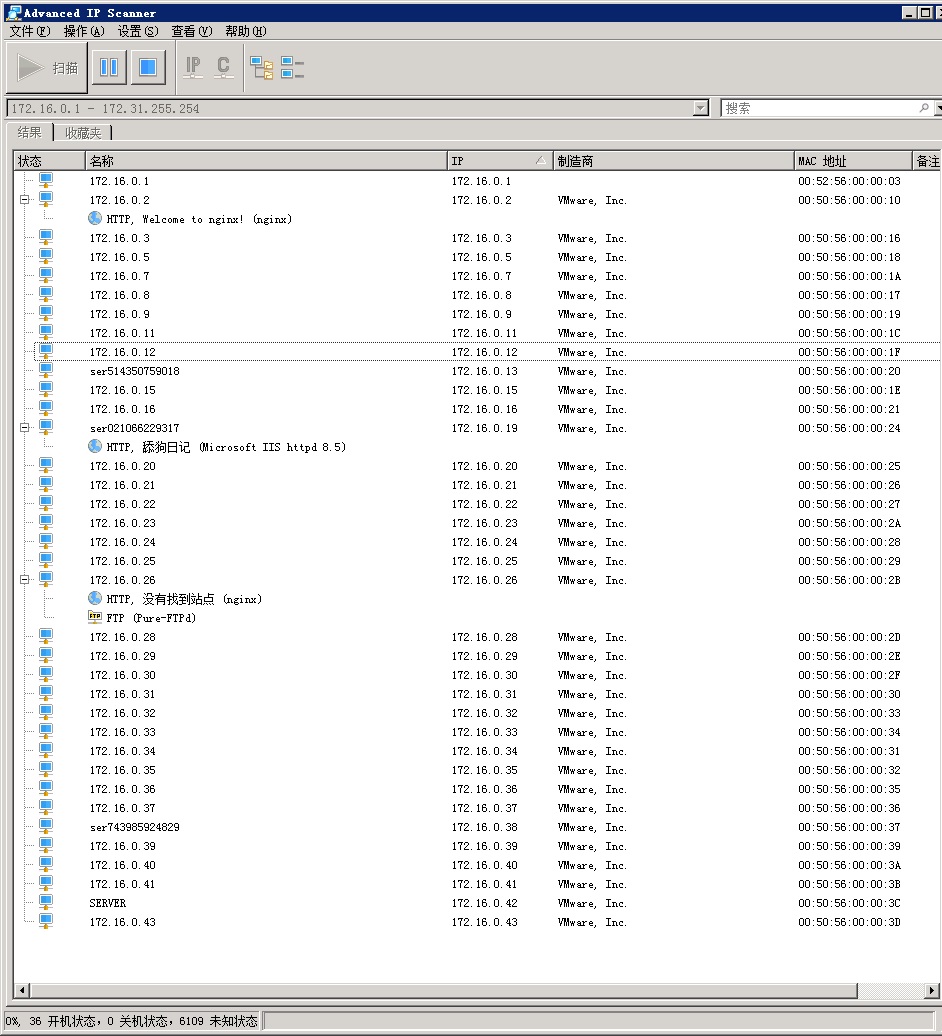Click MAC address 00:50:56:00:00:3D
Screen dimensions: 942x1036
click(849, 922)
